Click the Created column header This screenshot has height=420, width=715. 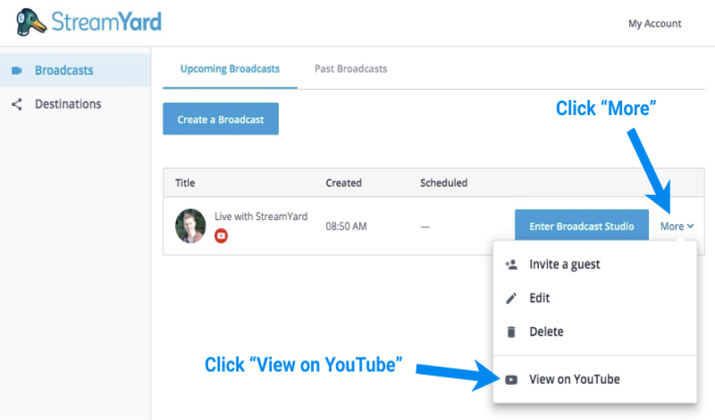343,183
